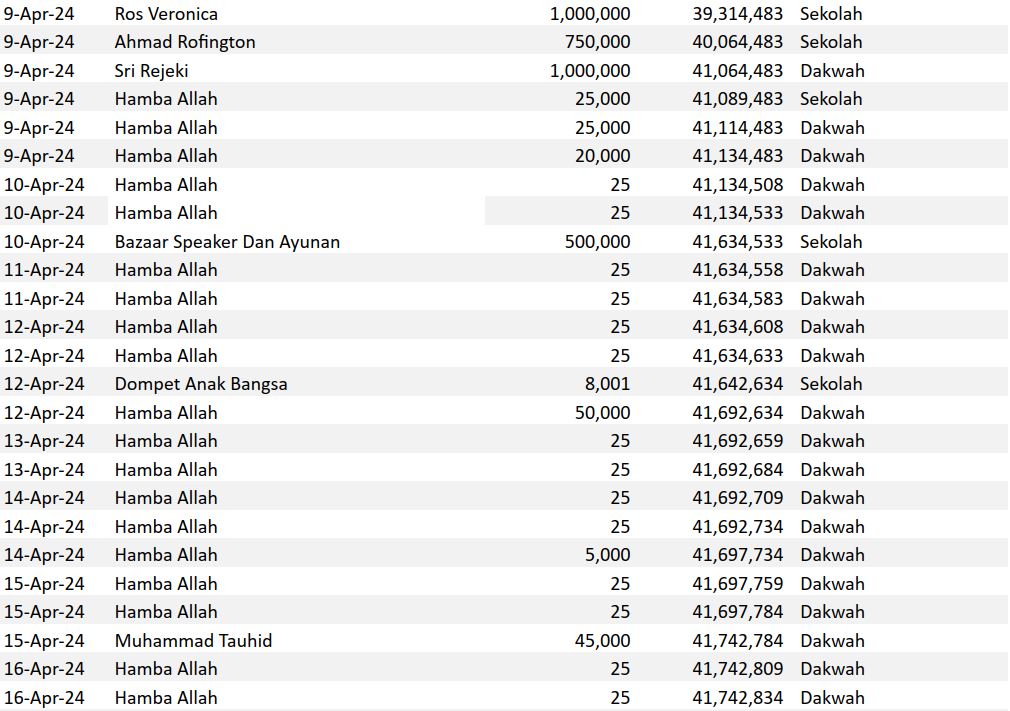Image resolution: width=1010 pixels, height=711 pixels.
Task: Select the Ros Veronica name cell
Action: point(166,14)
